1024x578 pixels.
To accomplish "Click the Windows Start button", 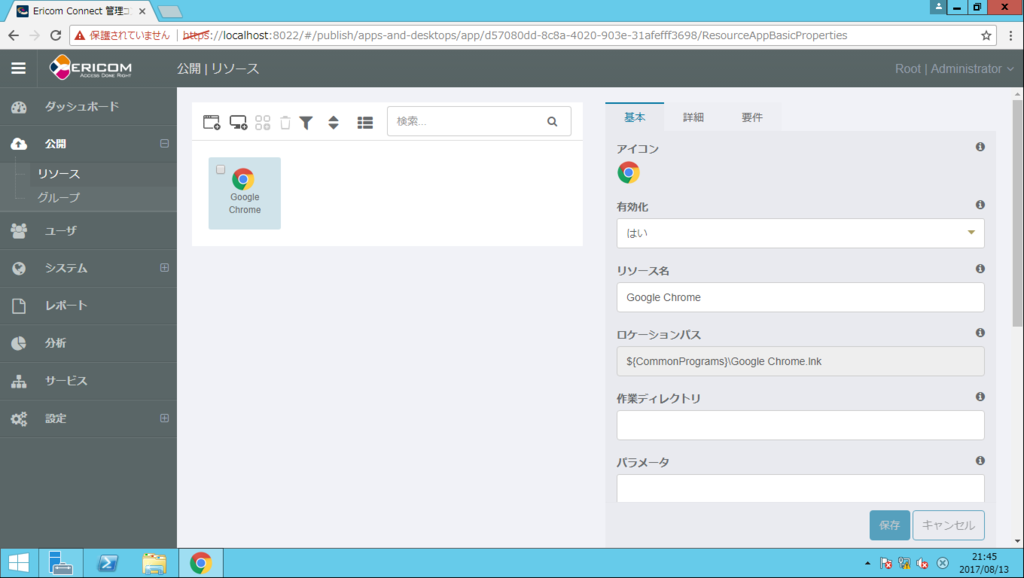I will (x=19, y=563).
